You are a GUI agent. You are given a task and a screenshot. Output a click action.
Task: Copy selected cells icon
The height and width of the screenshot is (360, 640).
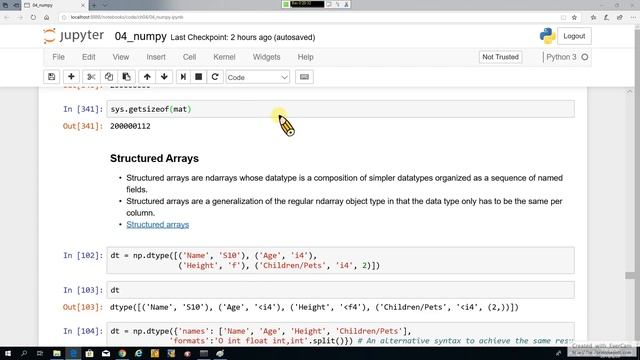click(x=109, y=77)
